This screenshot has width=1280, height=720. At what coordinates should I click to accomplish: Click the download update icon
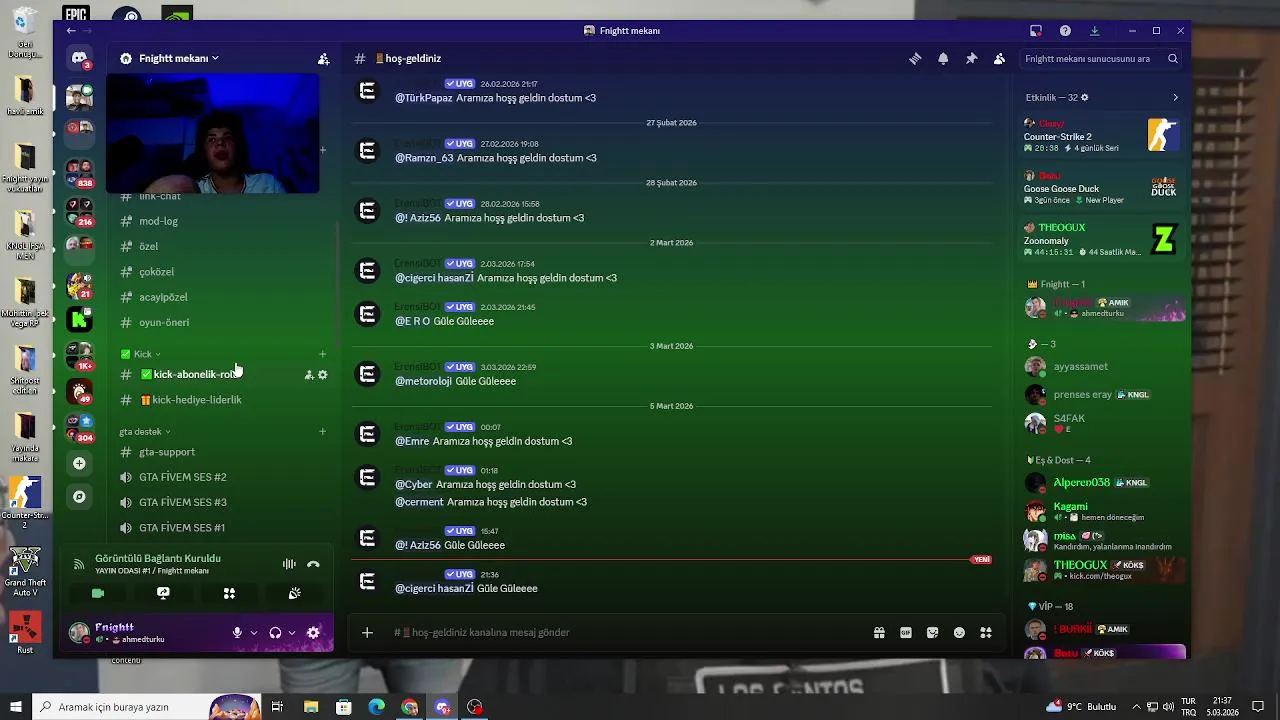pos(1094,31)
